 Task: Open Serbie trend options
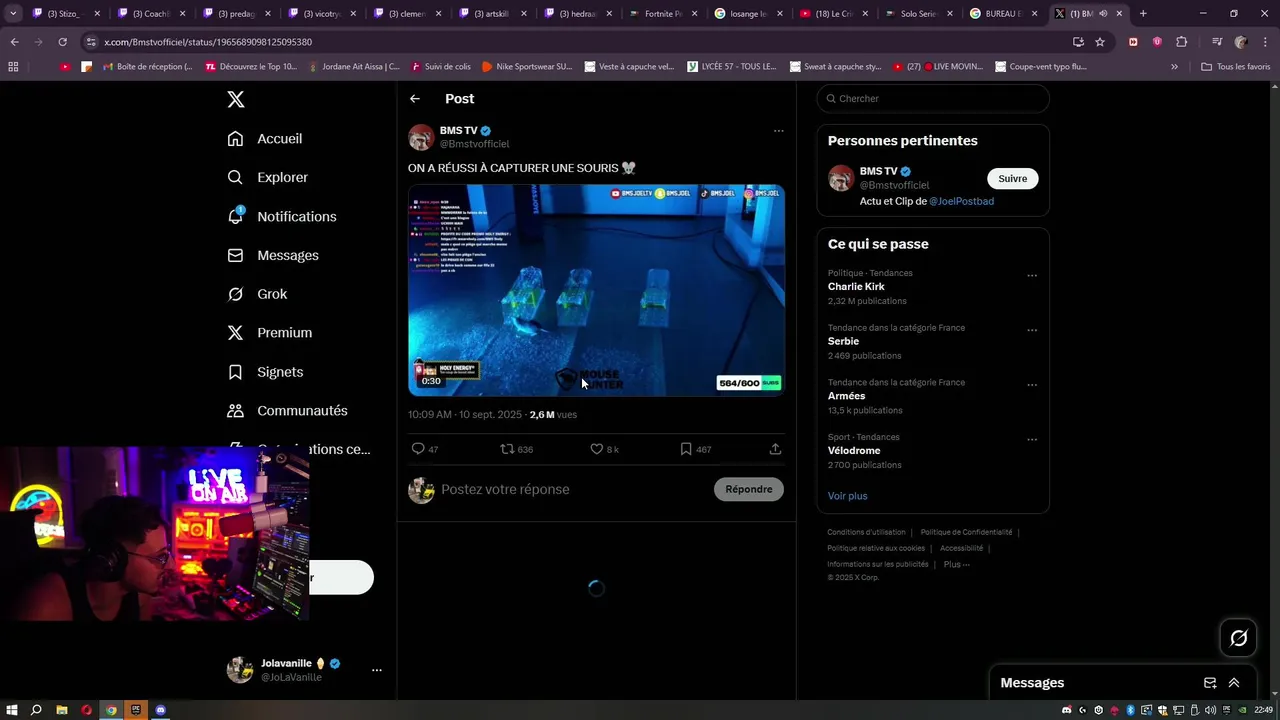click(1032, 330)
